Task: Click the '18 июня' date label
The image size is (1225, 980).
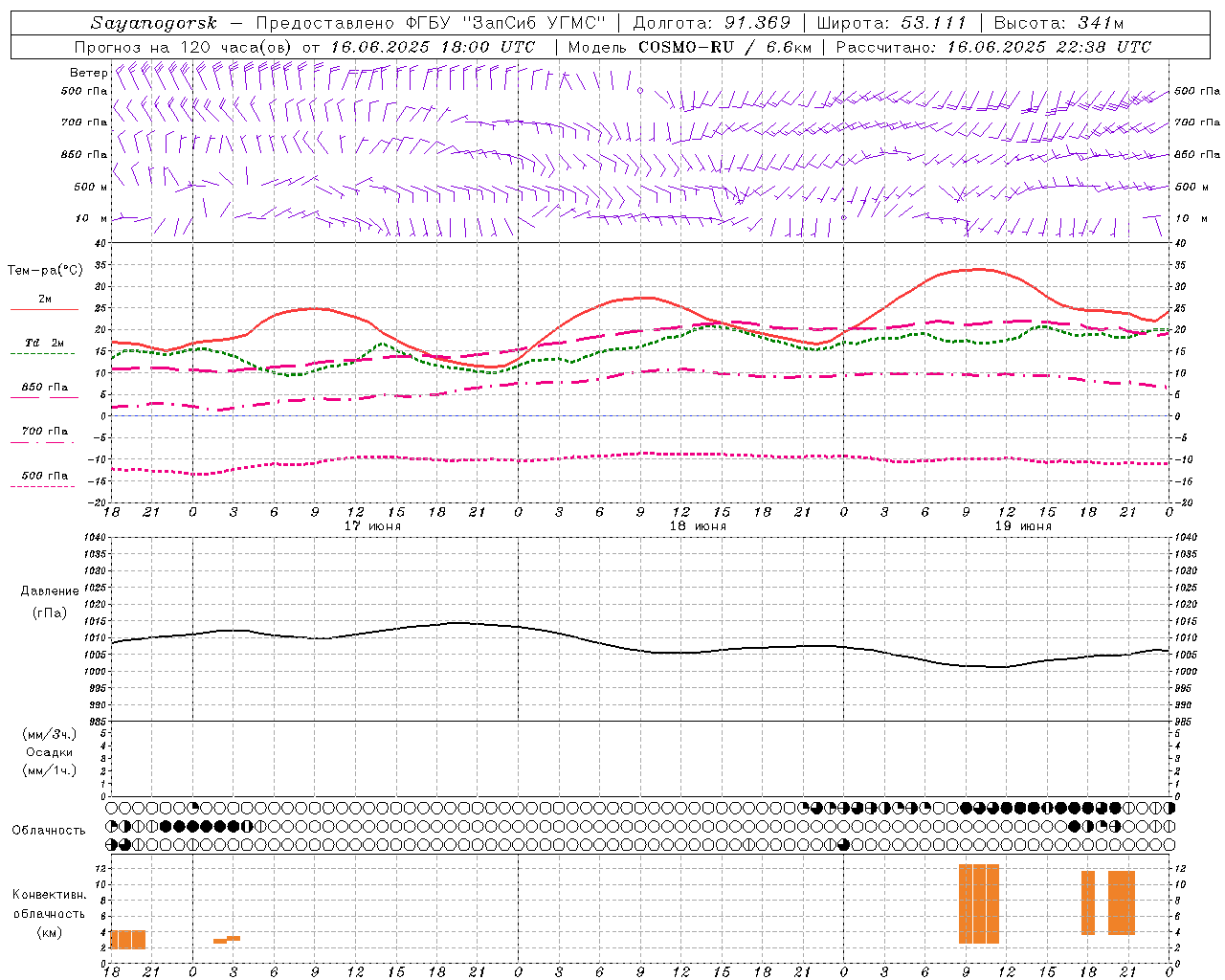Action: click(698, 526)
